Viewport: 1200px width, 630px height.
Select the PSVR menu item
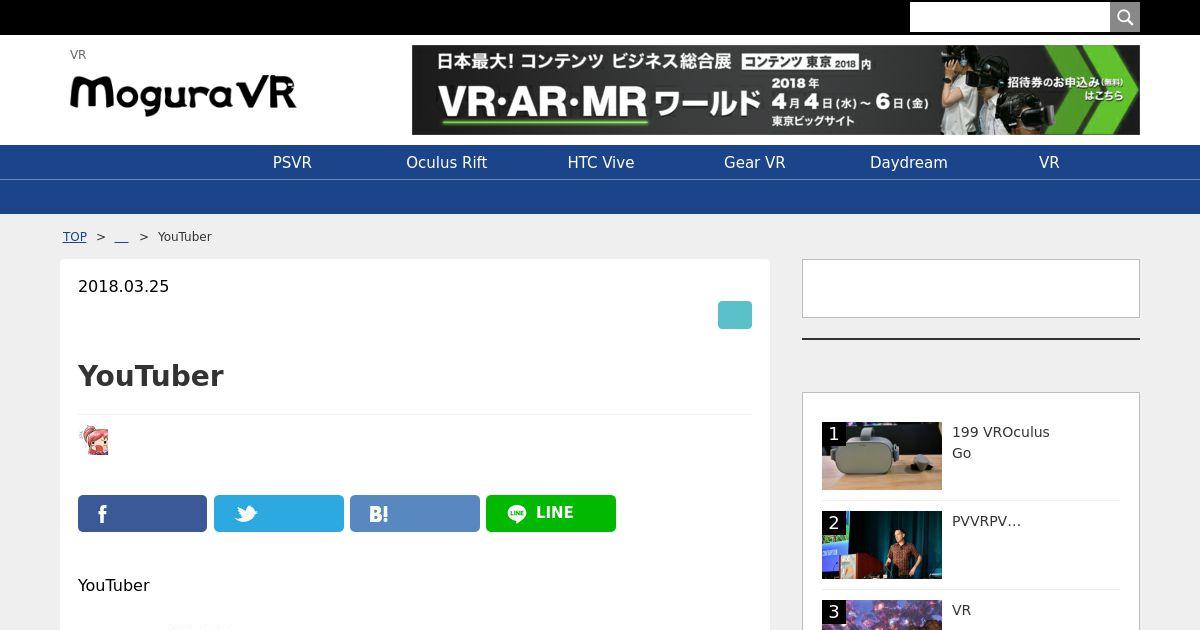coord(292,163)
